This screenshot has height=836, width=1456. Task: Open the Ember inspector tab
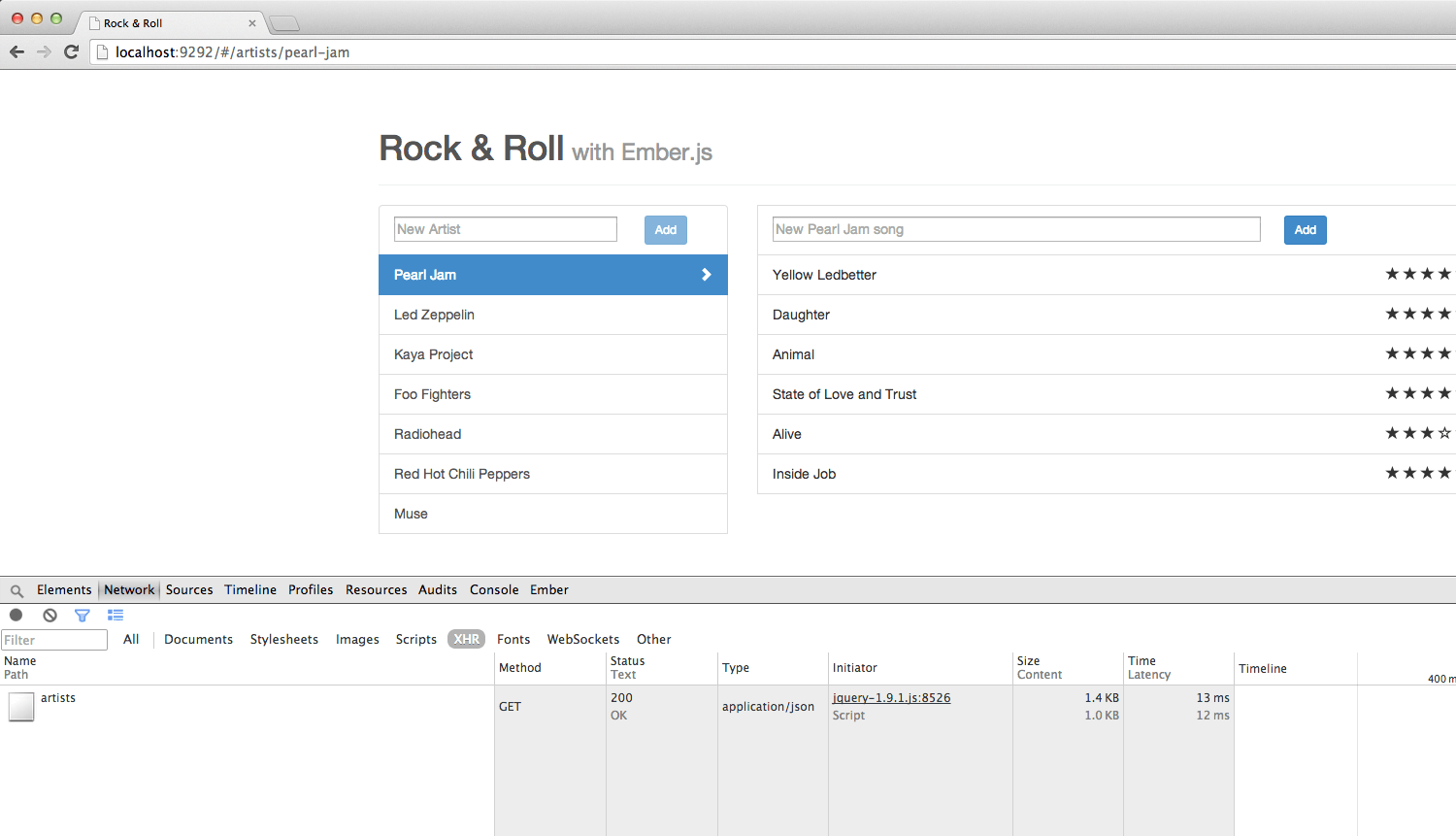[548, 589]
